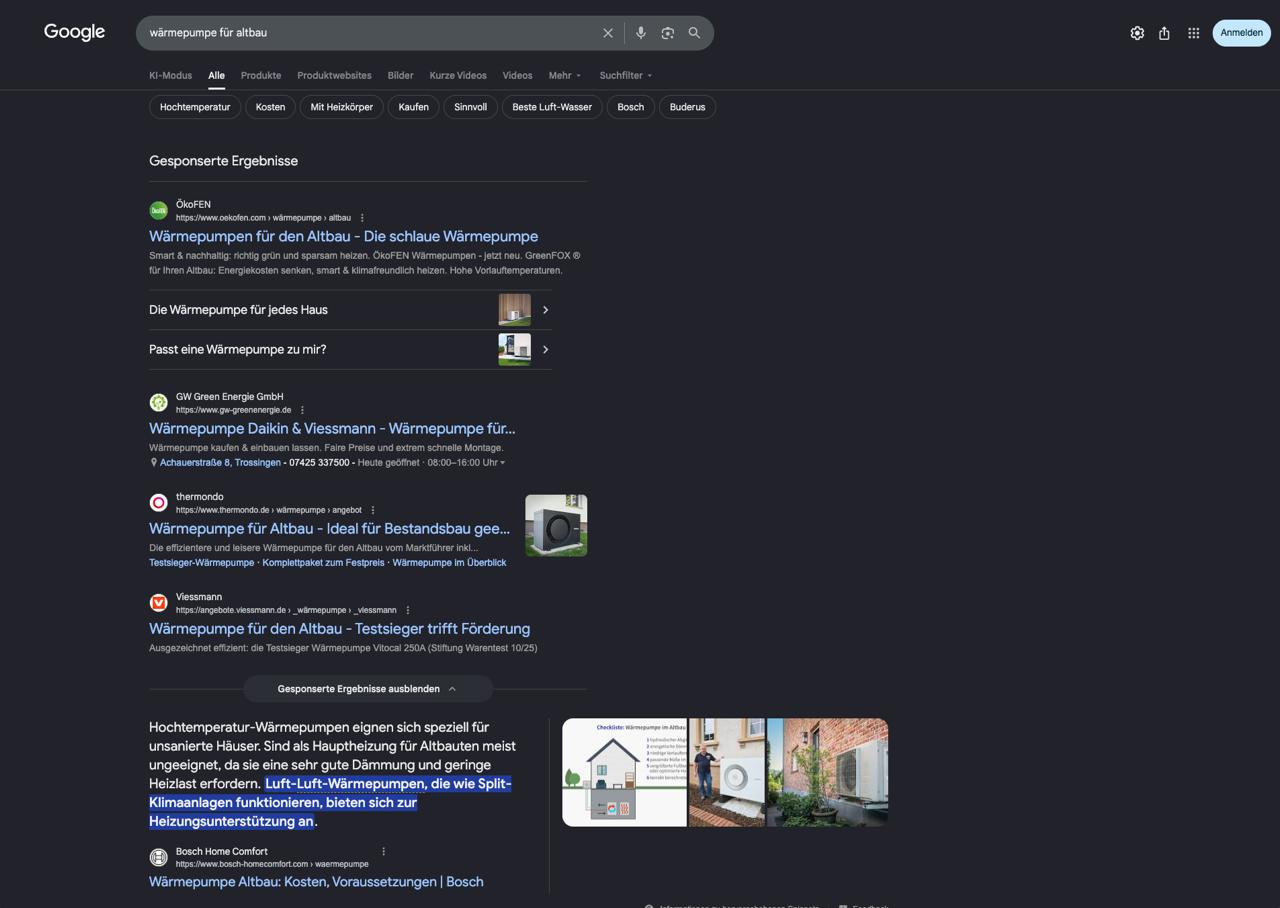Apply Sinnvoll filter chip
Image resolution: width=1280 pixels, height=908 pixels.
470,107
